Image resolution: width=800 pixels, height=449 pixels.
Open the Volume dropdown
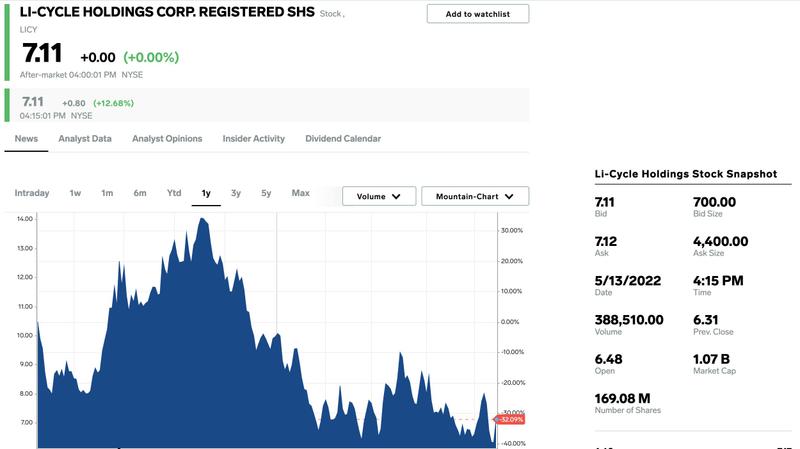point(379,196)
